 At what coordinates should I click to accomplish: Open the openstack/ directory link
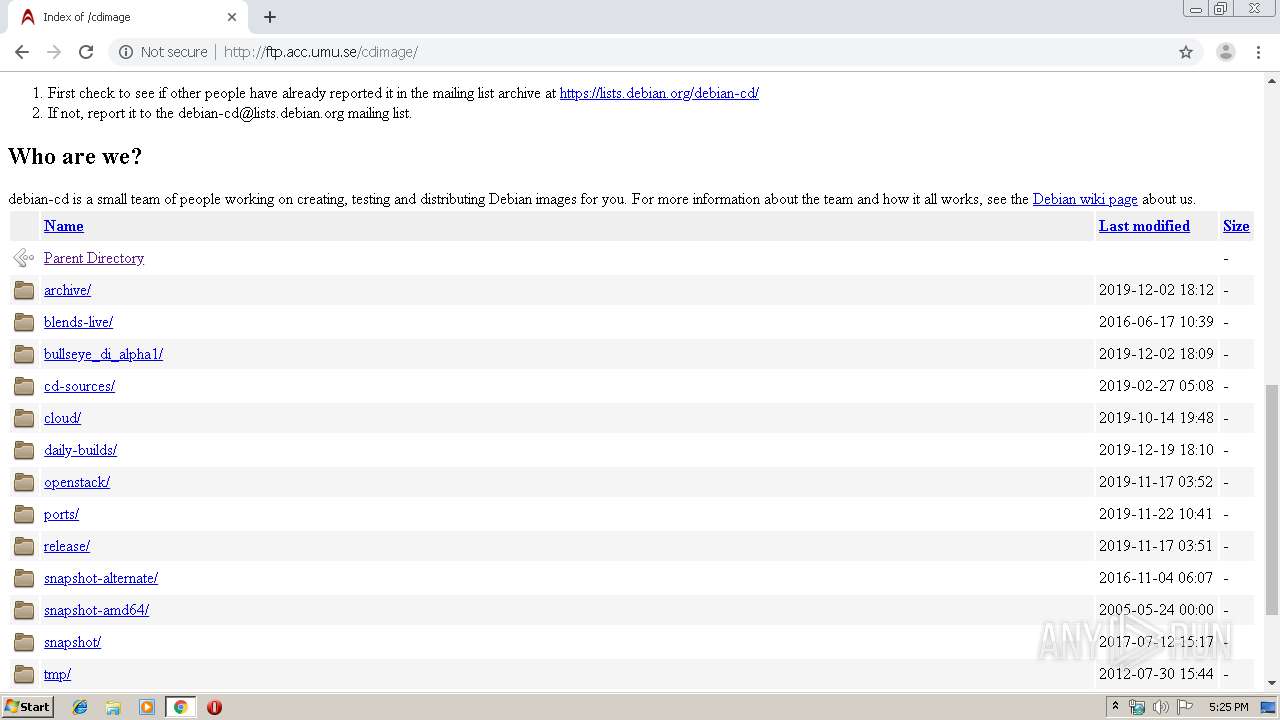pyautogui.click(x=77, y=482)
